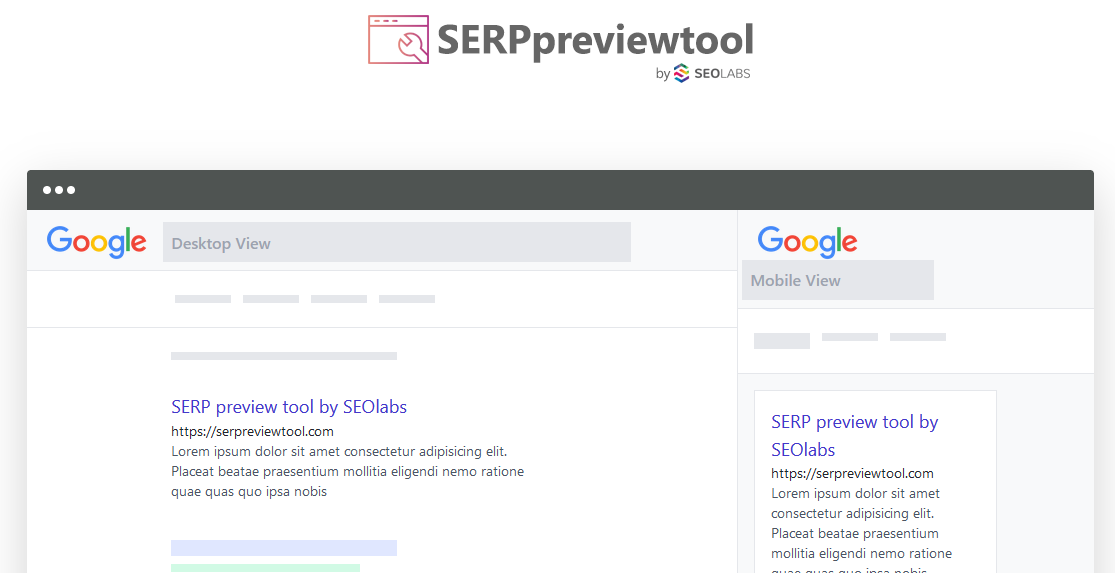Click the SERPpreviewtool heading text
The height and width of the screenshot is (573, 1115).
point(595,40)
